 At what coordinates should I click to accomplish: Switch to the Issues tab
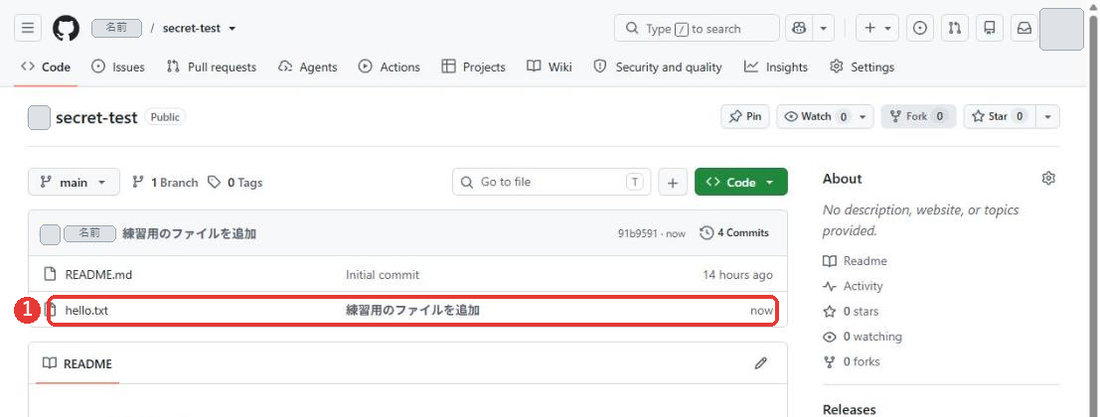tap(118, 67)
